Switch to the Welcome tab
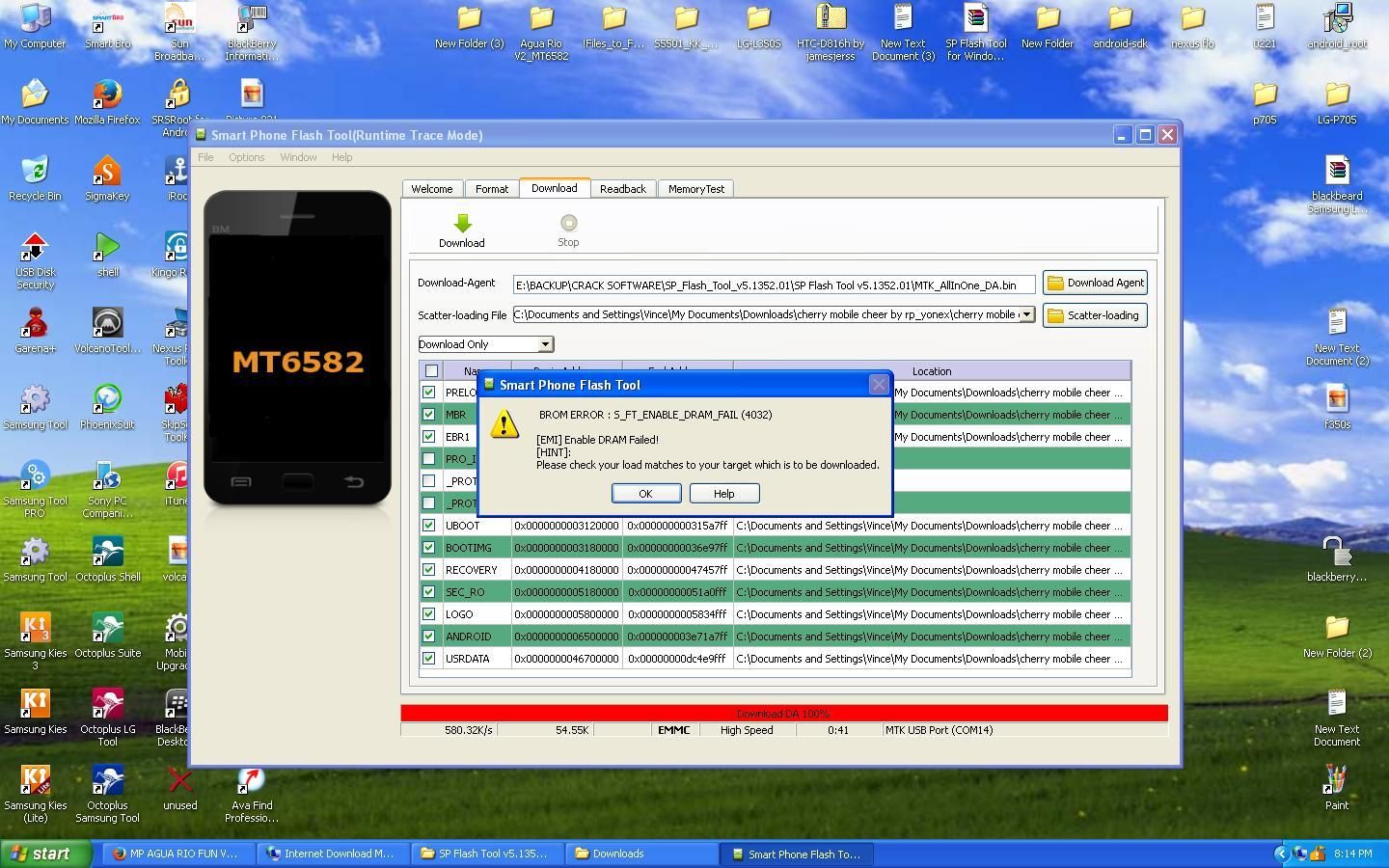This screenshot has width=1389, height=868. (432, 189)
